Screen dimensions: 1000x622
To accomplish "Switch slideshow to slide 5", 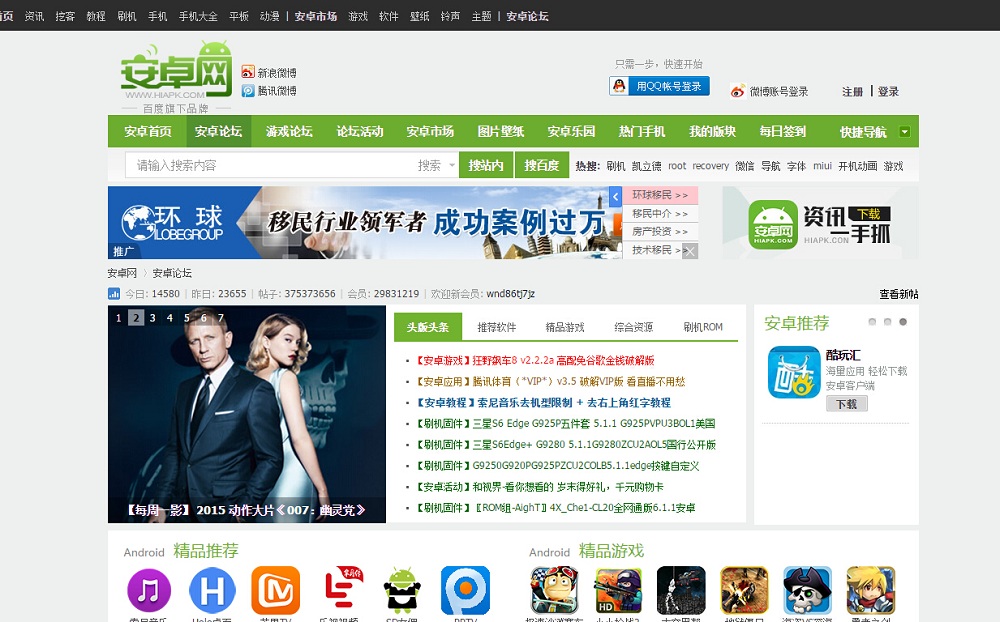I will pyautogui.click(x=187, y=318).
